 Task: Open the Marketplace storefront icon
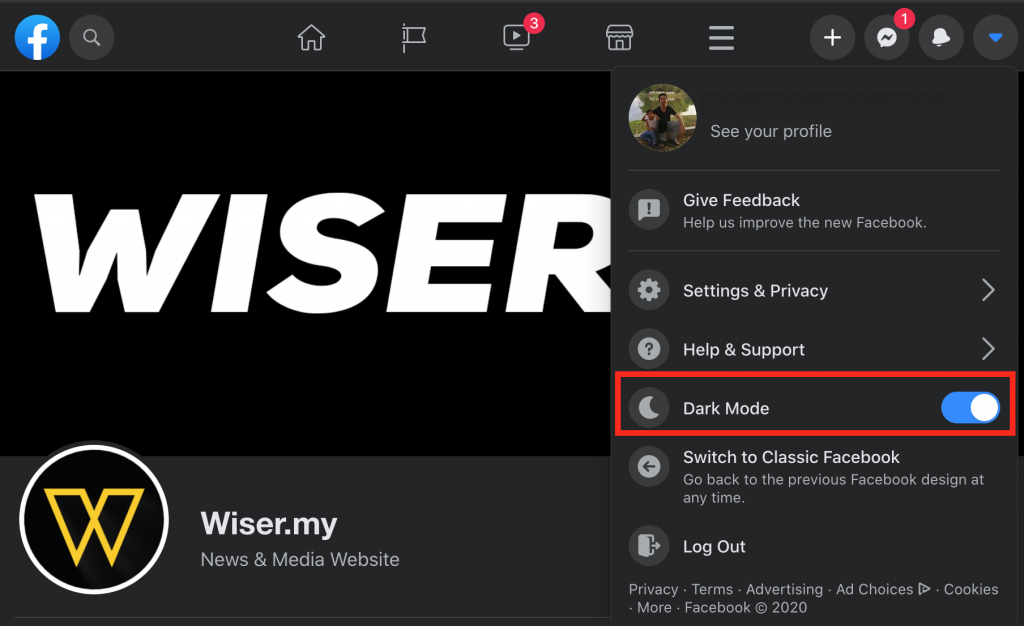tap(619, 38)
